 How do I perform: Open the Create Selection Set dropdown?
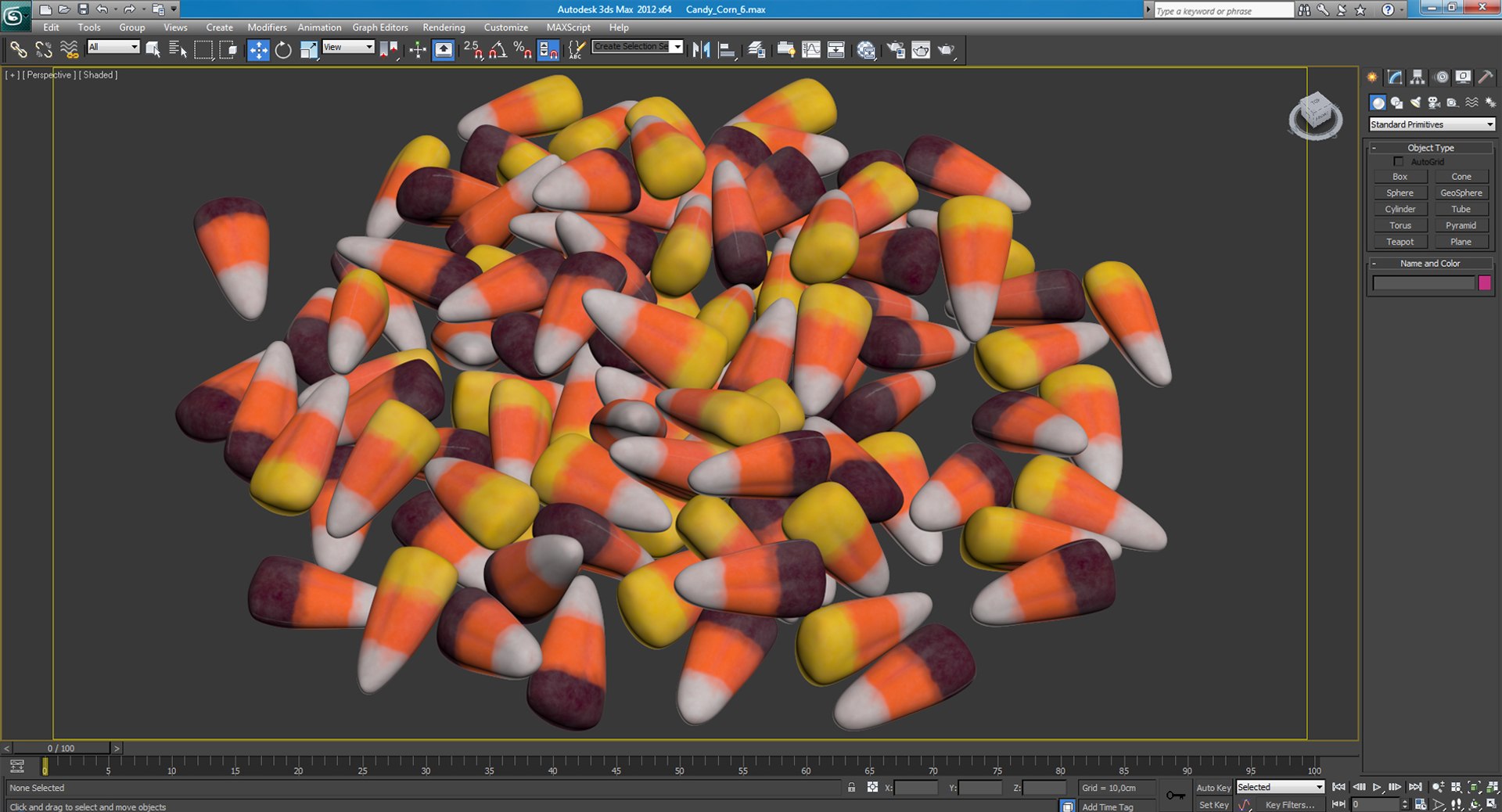638,47
